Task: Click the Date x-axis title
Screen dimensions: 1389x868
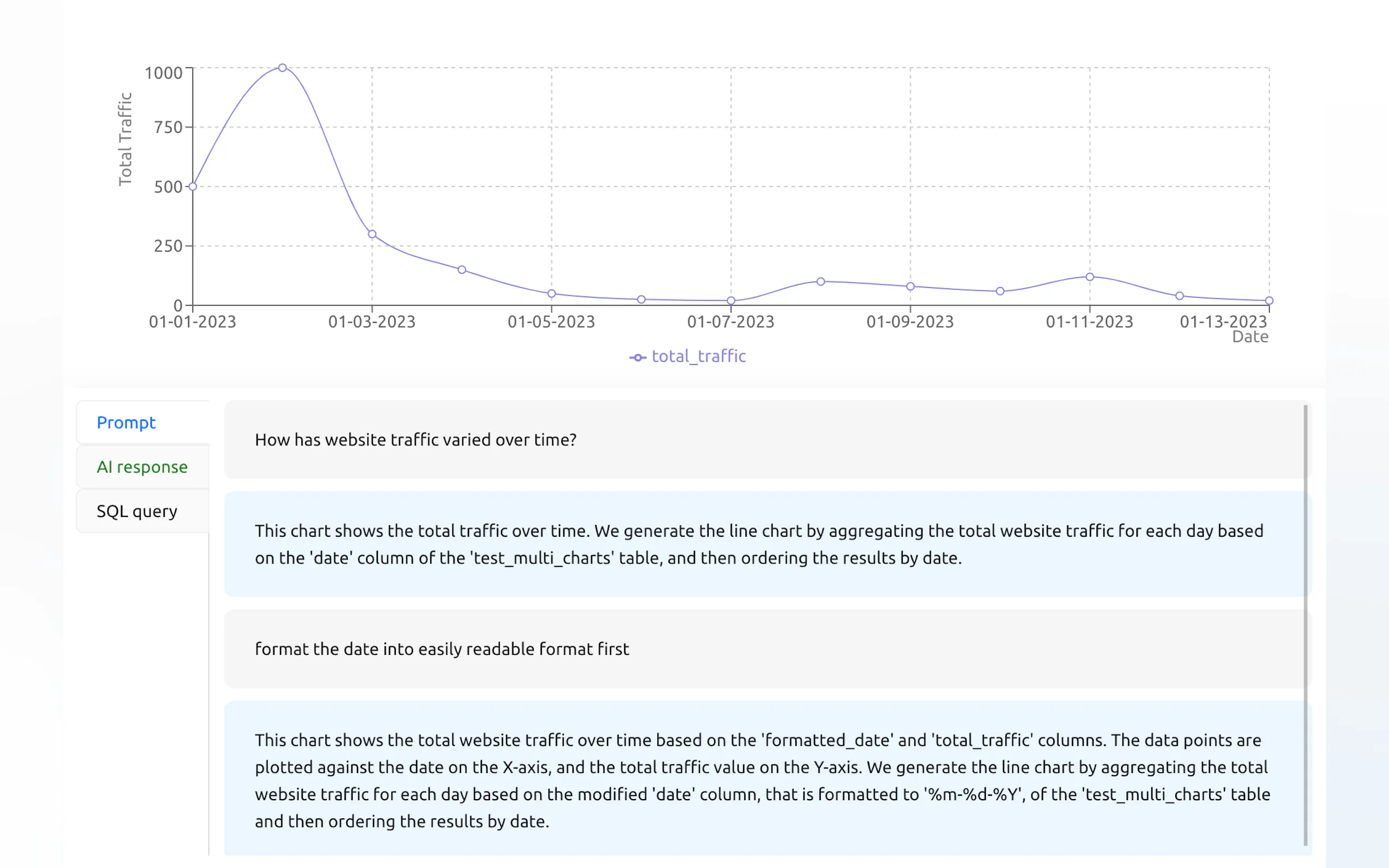Action: pos(1250,337)
